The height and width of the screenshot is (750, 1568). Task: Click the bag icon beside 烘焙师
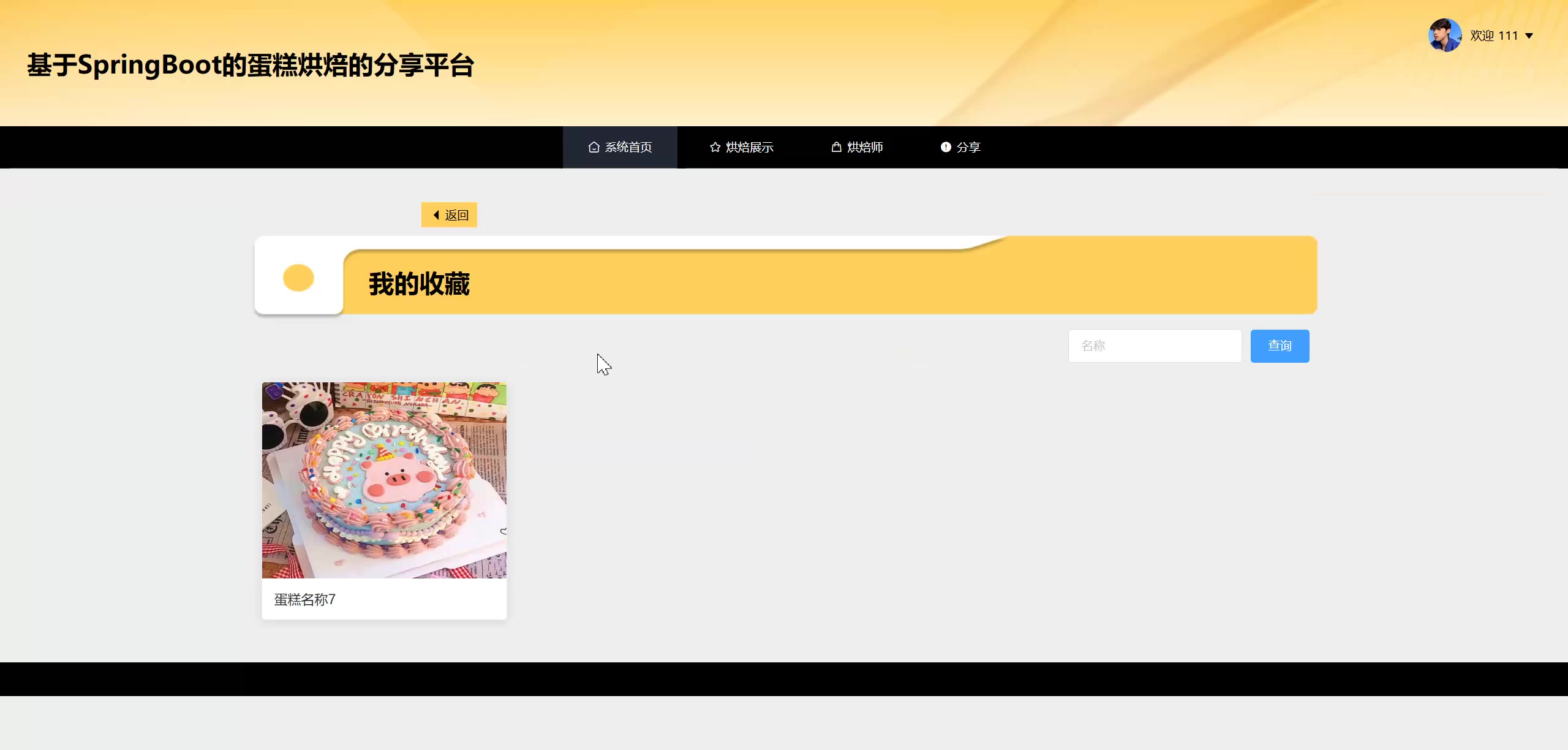(836, 147)
